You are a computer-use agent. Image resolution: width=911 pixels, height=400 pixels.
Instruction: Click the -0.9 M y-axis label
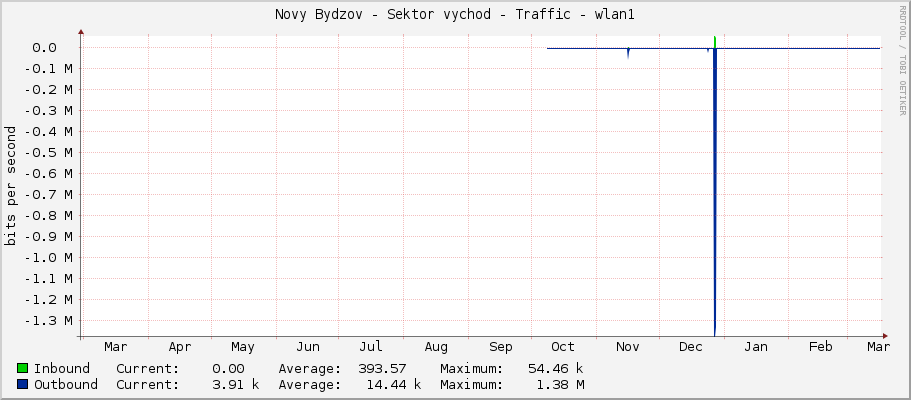click(48, 237)
